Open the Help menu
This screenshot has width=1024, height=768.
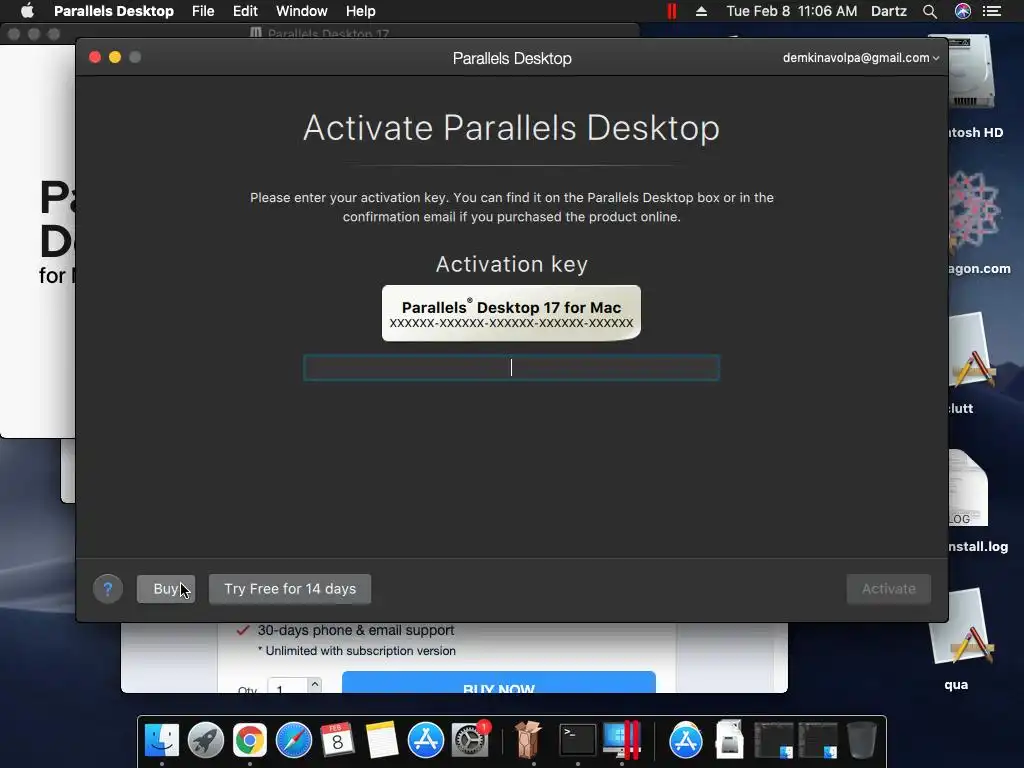point(360,11)
